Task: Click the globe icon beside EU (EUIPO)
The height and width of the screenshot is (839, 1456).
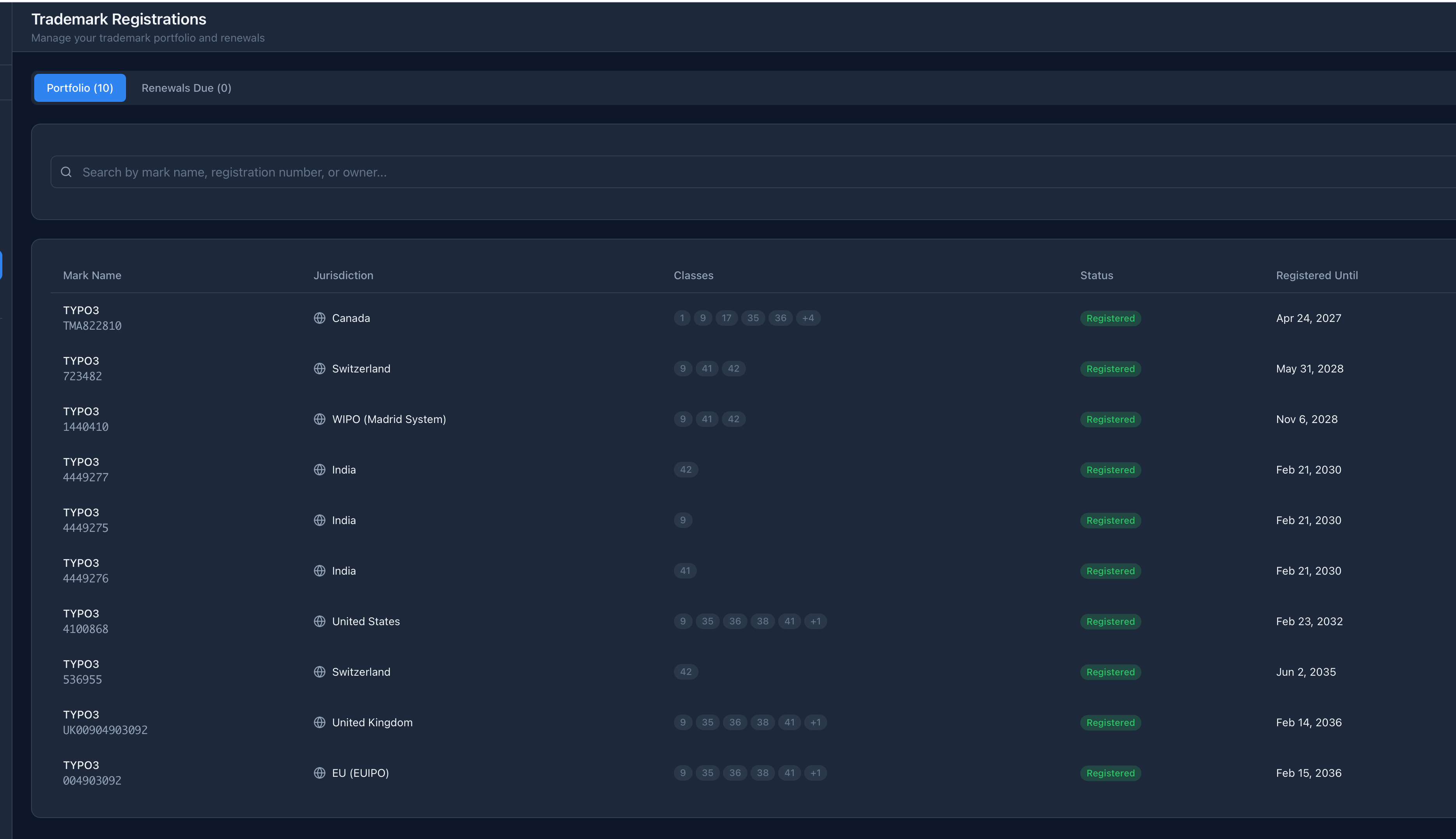Action: 319,773
